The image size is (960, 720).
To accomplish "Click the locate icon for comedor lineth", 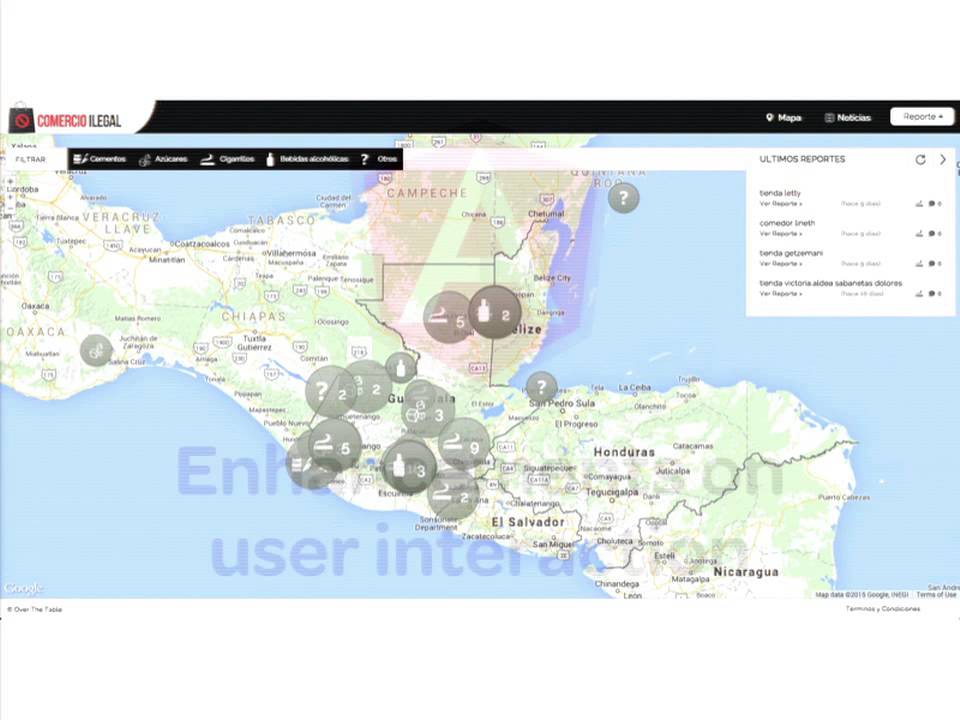I will point(919,233).
